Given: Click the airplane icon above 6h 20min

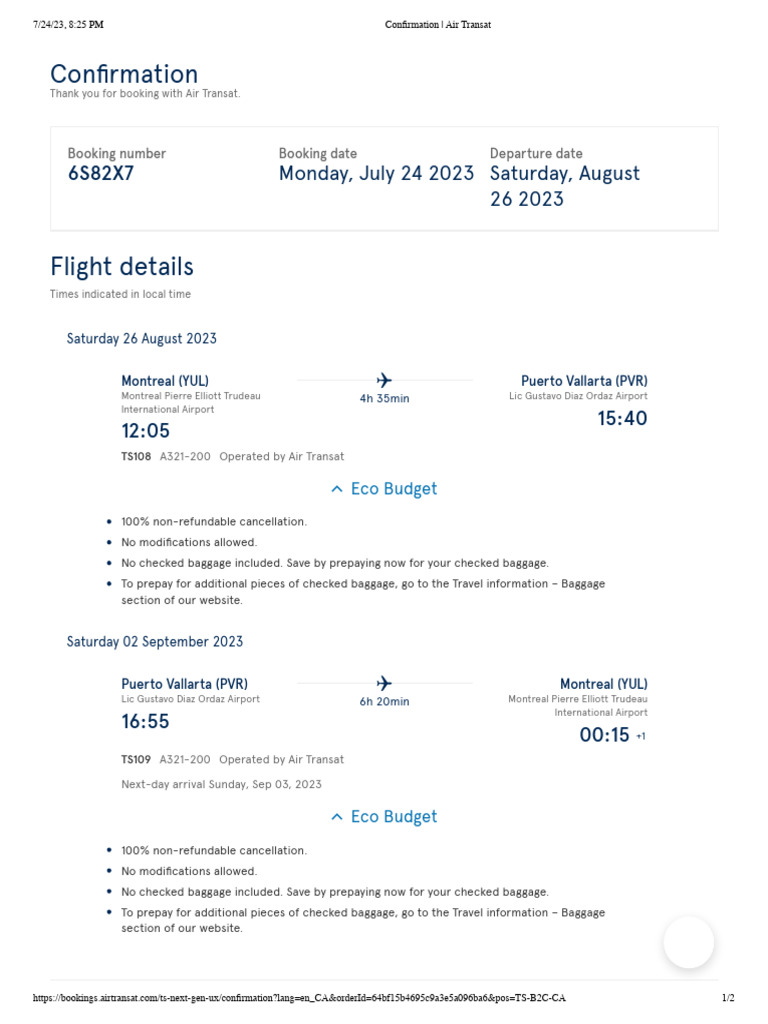Looking at the screenshot, I should (384, 683).
